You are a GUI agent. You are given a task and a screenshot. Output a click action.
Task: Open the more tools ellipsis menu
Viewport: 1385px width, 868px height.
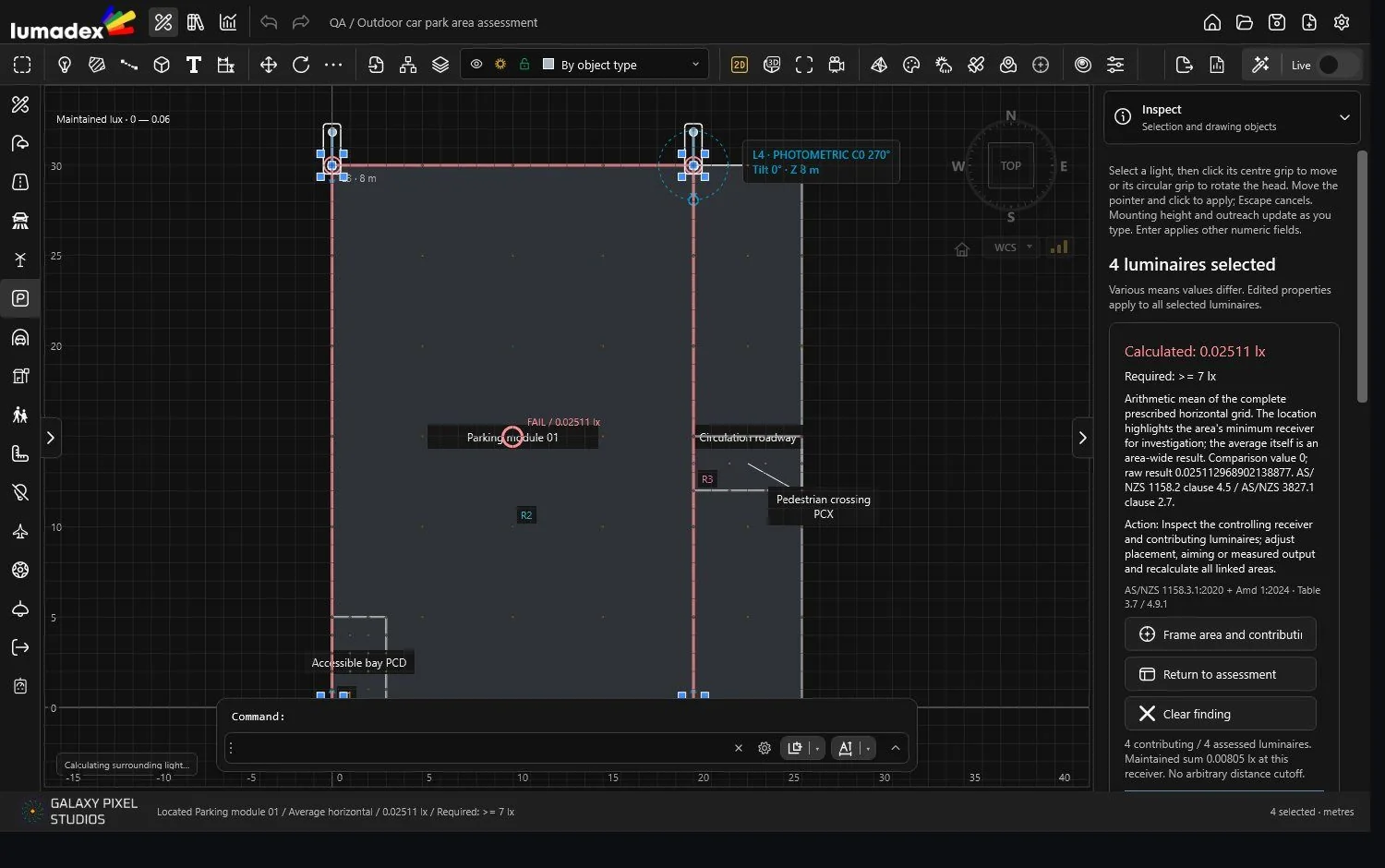[333, 65]
